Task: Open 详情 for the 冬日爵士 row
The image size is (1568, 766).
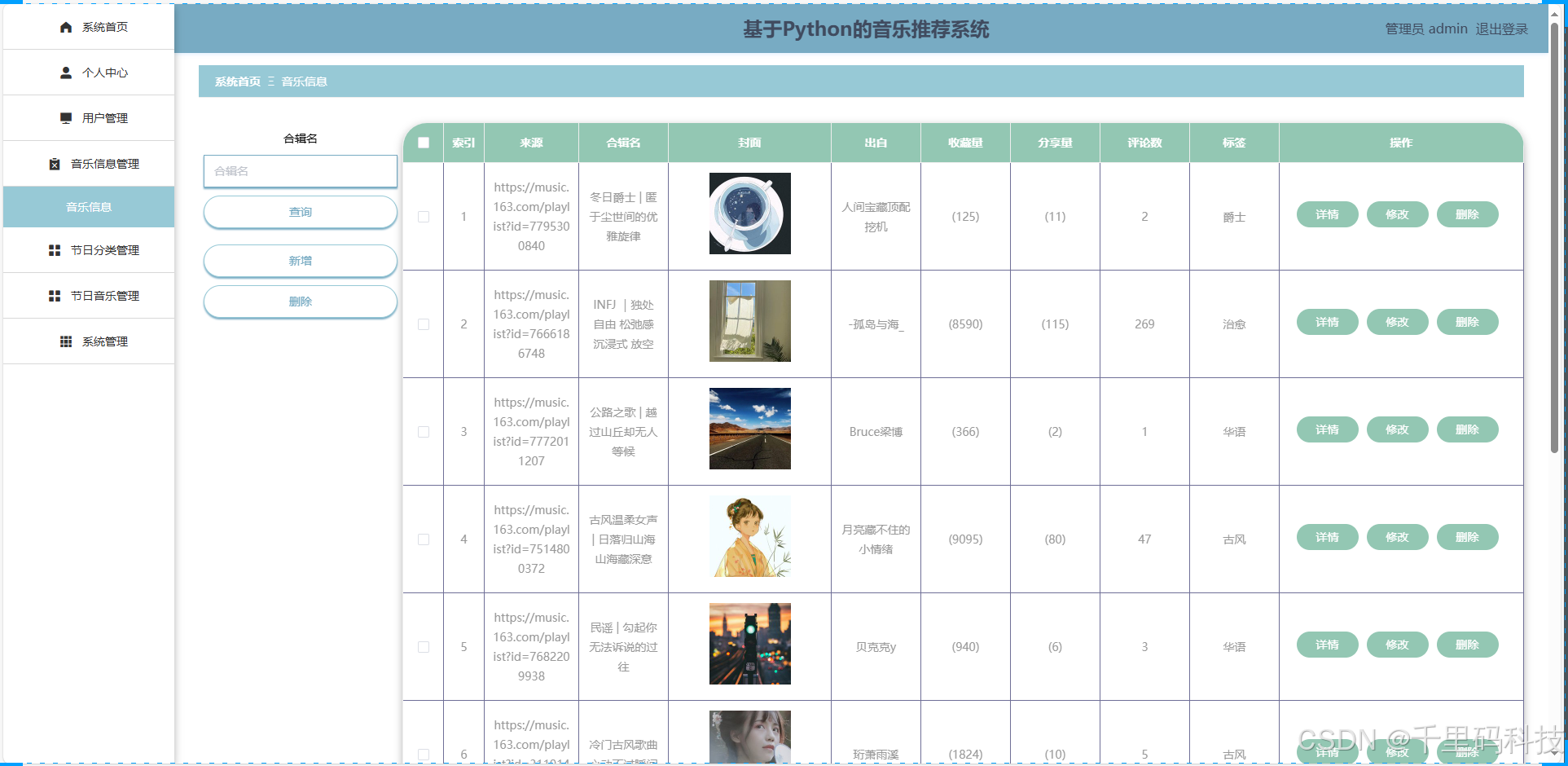Action: (1328, 214)
